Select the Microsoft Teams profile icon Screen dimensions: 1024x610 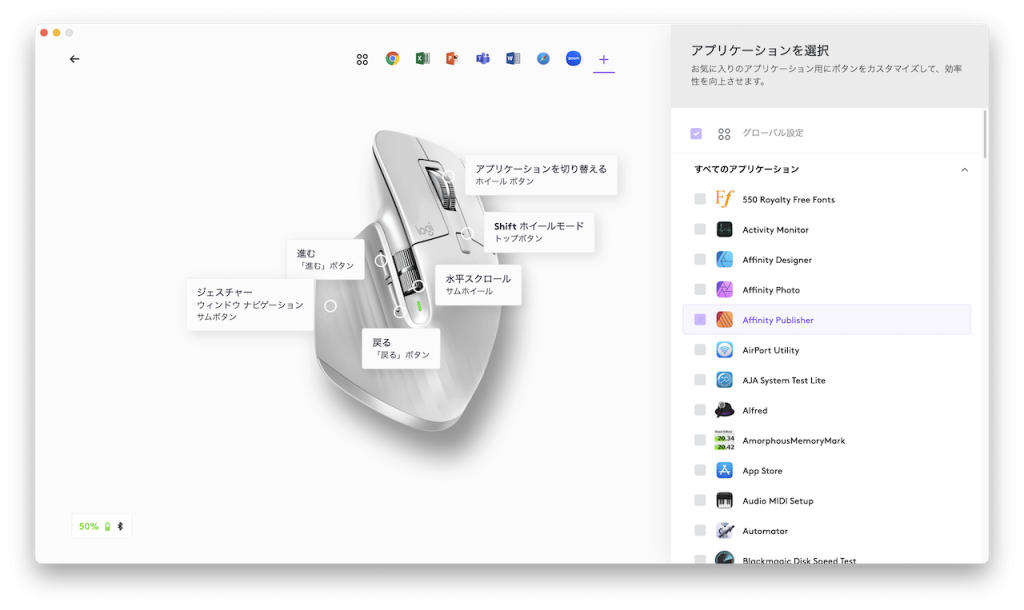pyautogui.click(x=483, y=59)
